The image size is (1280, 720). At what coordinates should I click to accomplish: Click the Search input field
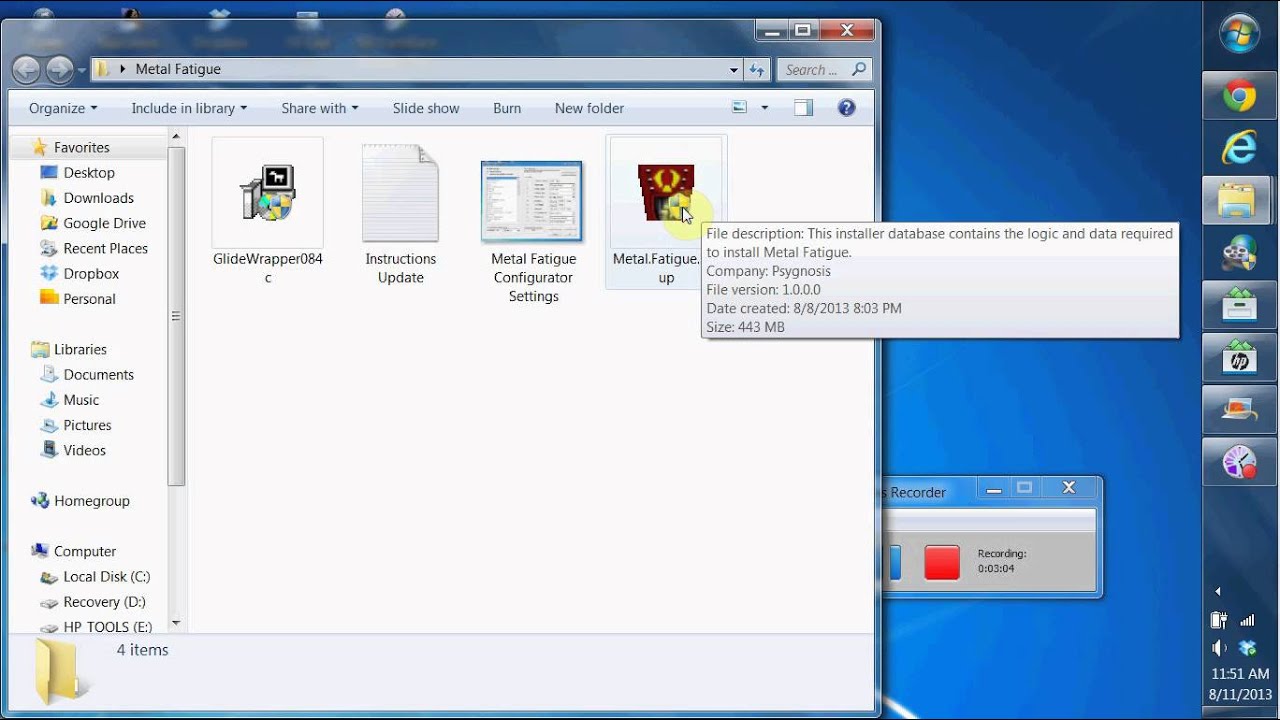pyautogui.click(x=825, y=70)
